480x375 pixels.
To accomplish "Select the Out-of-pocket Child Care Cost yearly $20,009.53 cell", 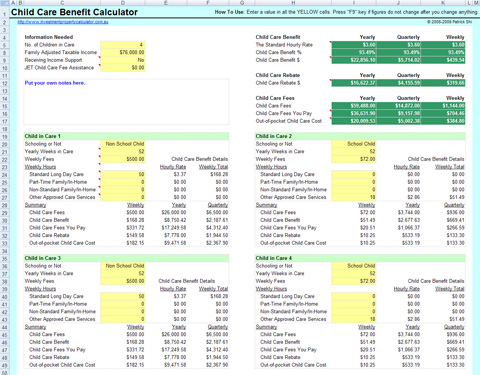I will point(354,121).
